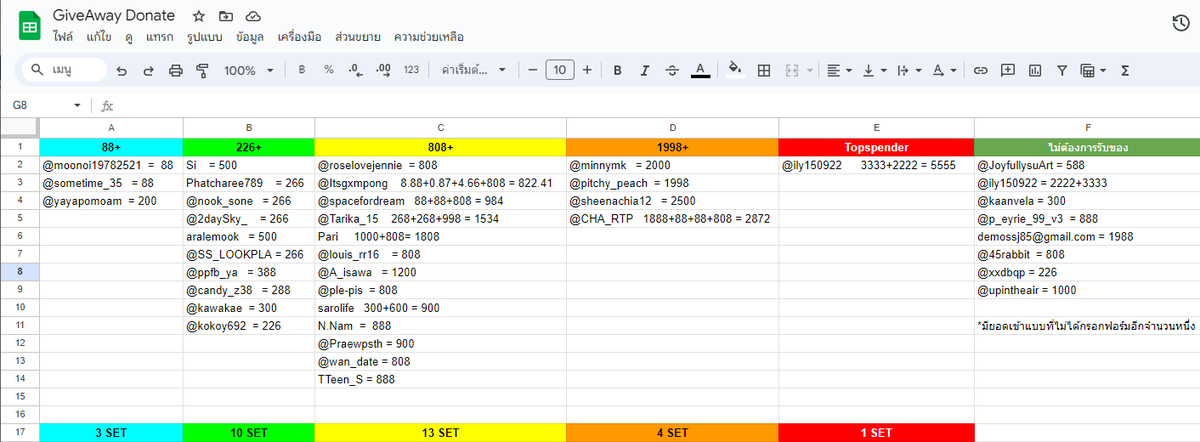Screen dimensions: 1200x442
Task: Open the แทรก menu
Action: tap(160, 37)
